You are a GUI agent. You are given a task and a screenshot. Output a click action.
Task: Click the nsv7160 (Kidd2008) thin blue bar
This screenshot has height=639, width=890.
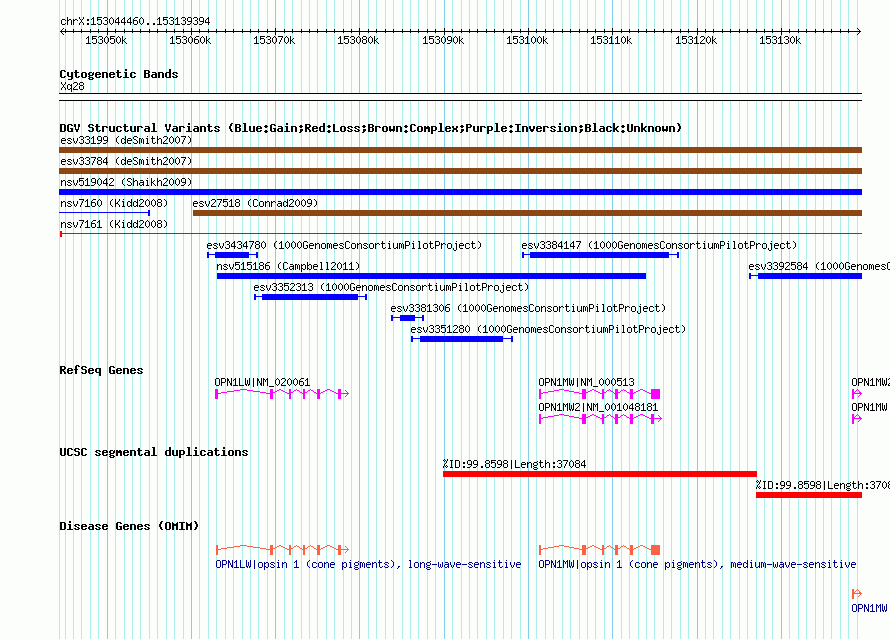click(x=104, y=213)
